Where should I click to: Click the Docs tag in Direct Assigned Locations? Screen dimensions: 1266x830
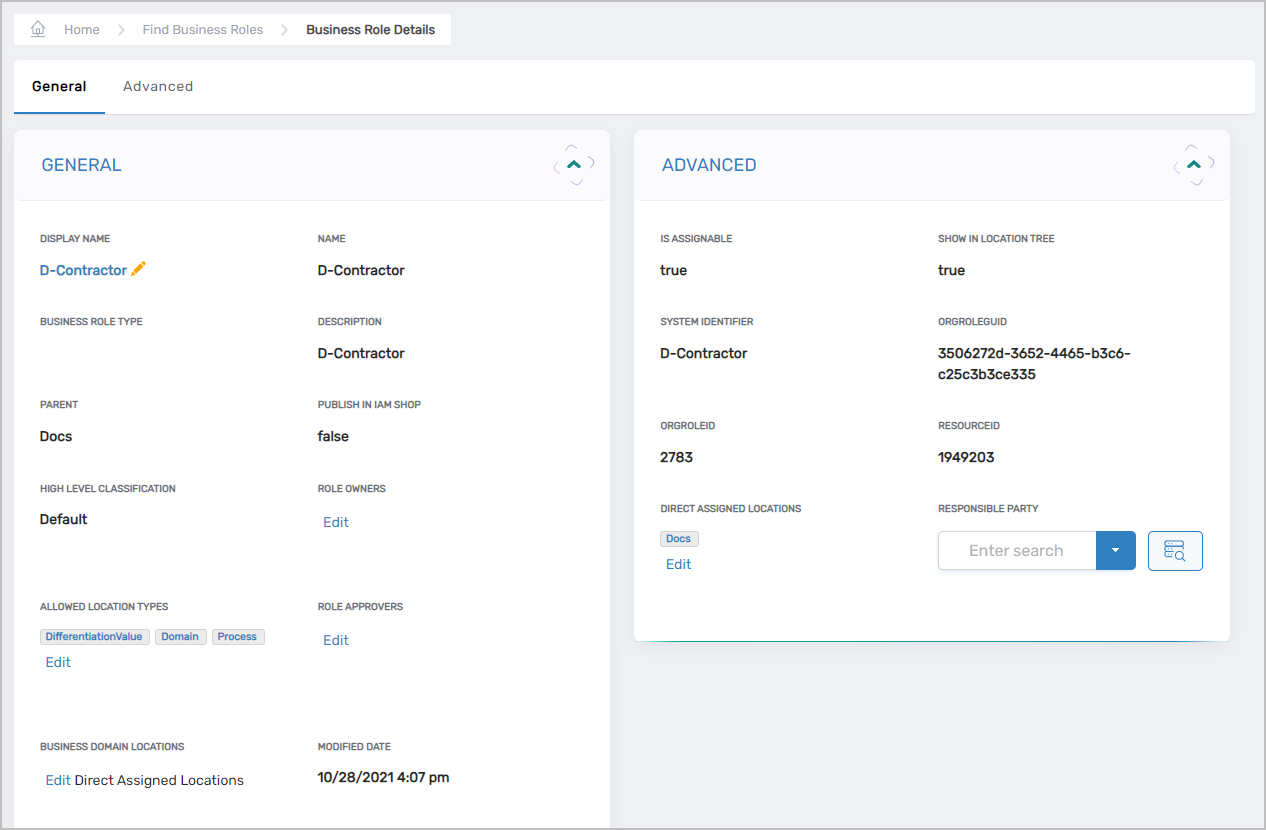point(678,539)
